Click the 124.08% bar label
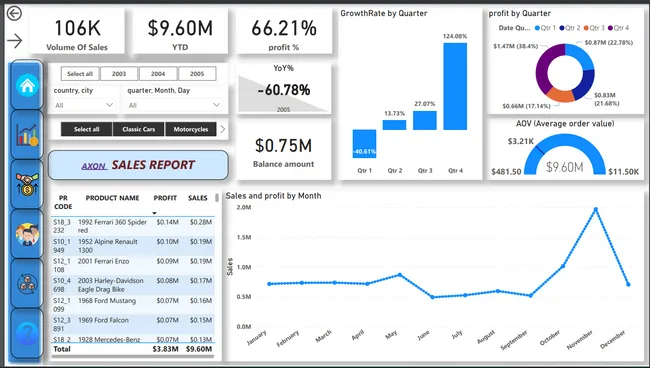This screenshot has height=368, width=650. 455,36
